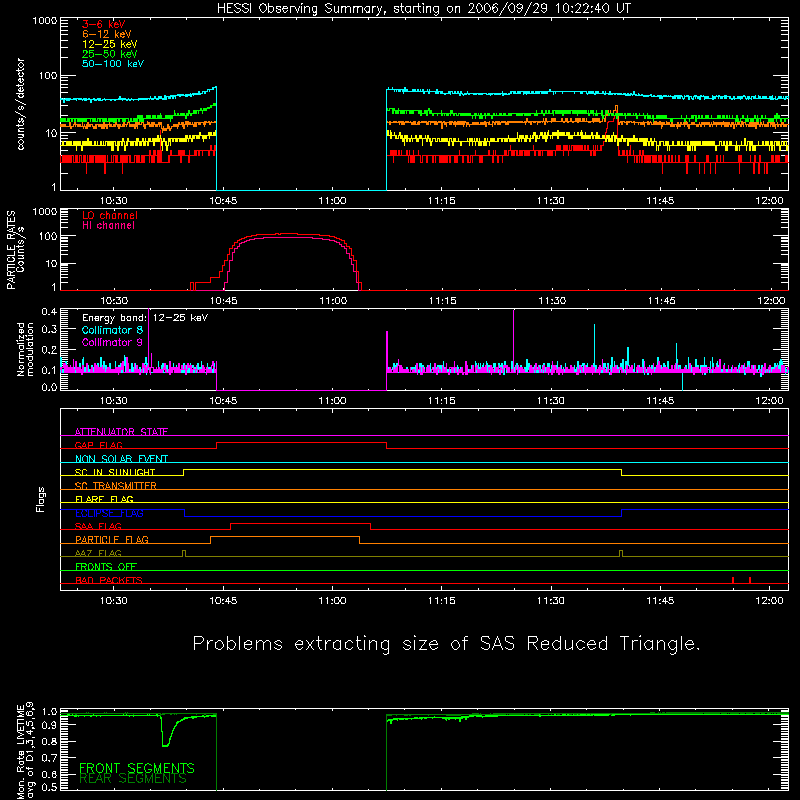Click the HESSI Observing Summary title

tap(423, 9)
